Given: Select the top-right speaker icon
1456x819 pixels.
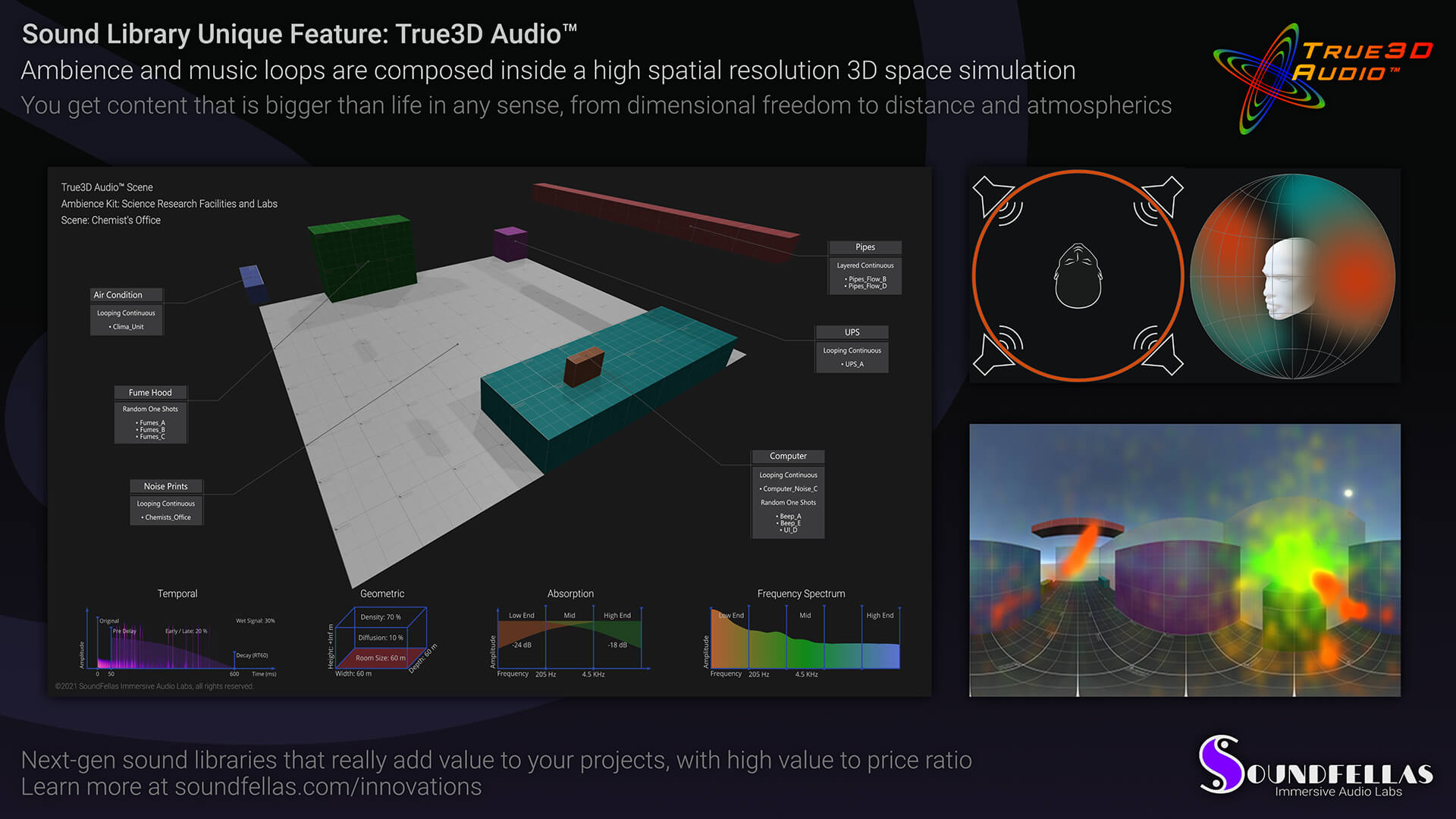Looking at the screenshot, I should (1164, 196).
